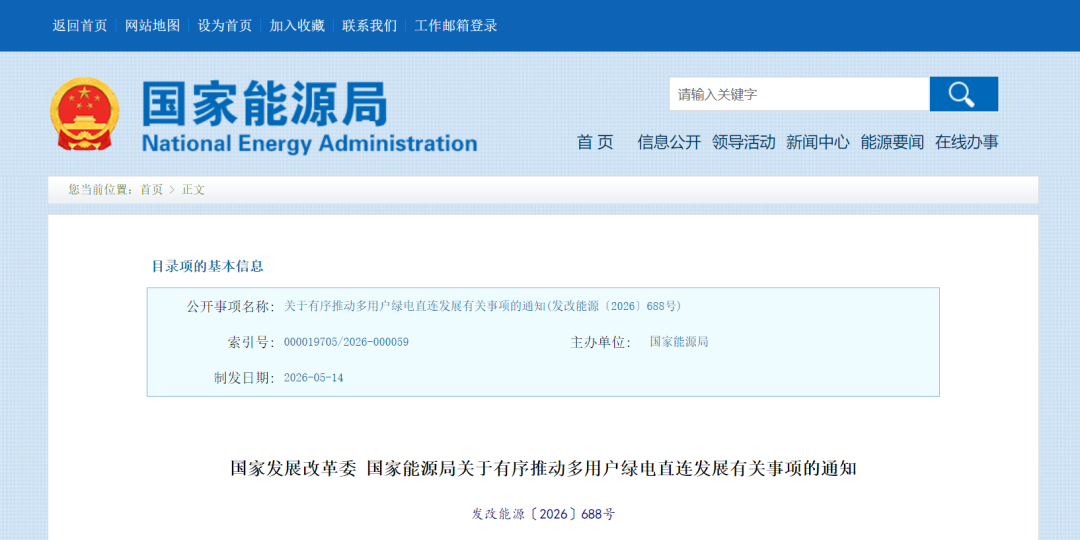This screenshot has height=540, width=1080.
Task: Open 联系我们 link
Action: coord(369,25)
